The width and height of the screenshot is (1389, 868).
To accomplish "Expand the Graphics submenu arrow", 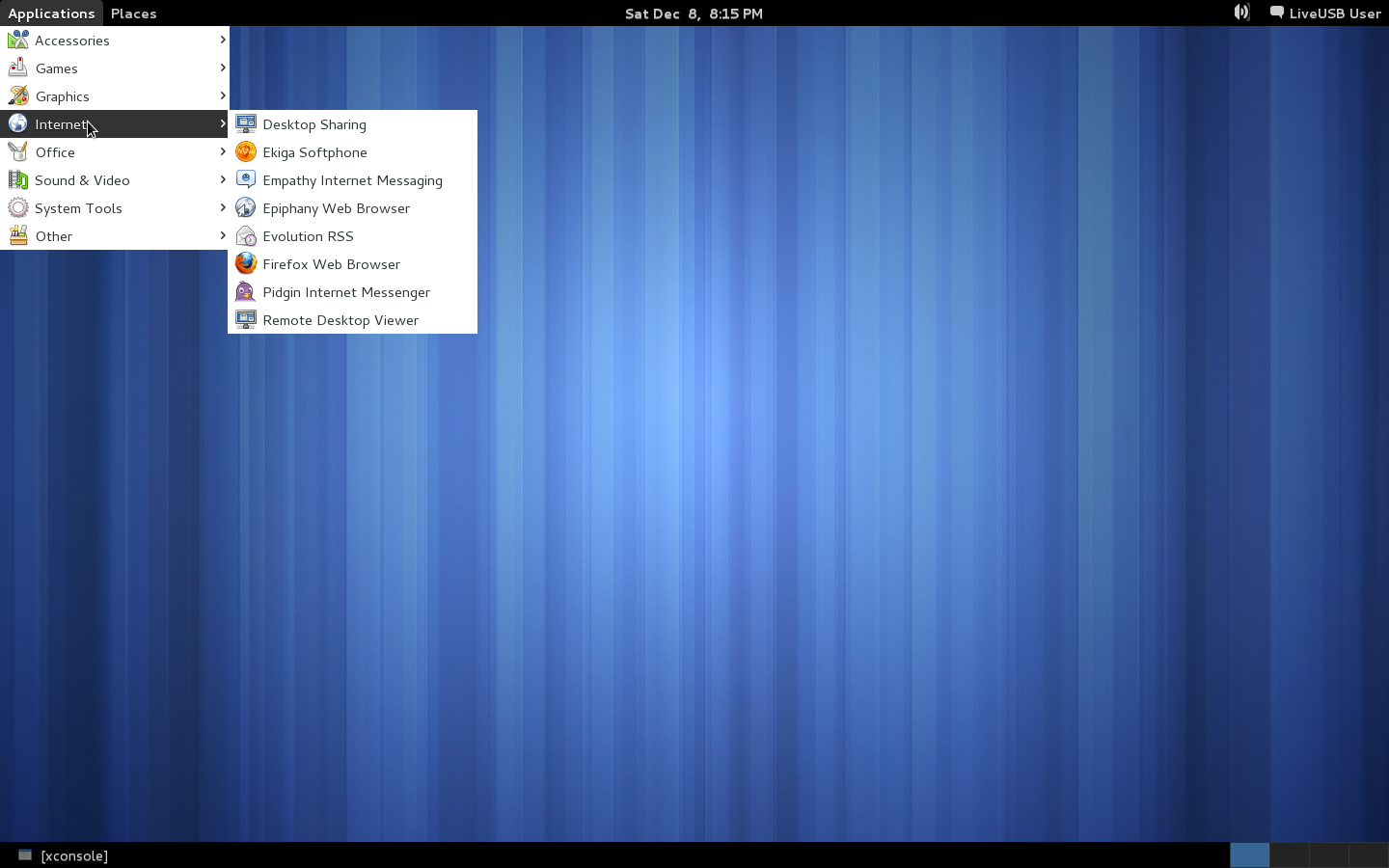I will pyautogui.click(x=223, y=95).
